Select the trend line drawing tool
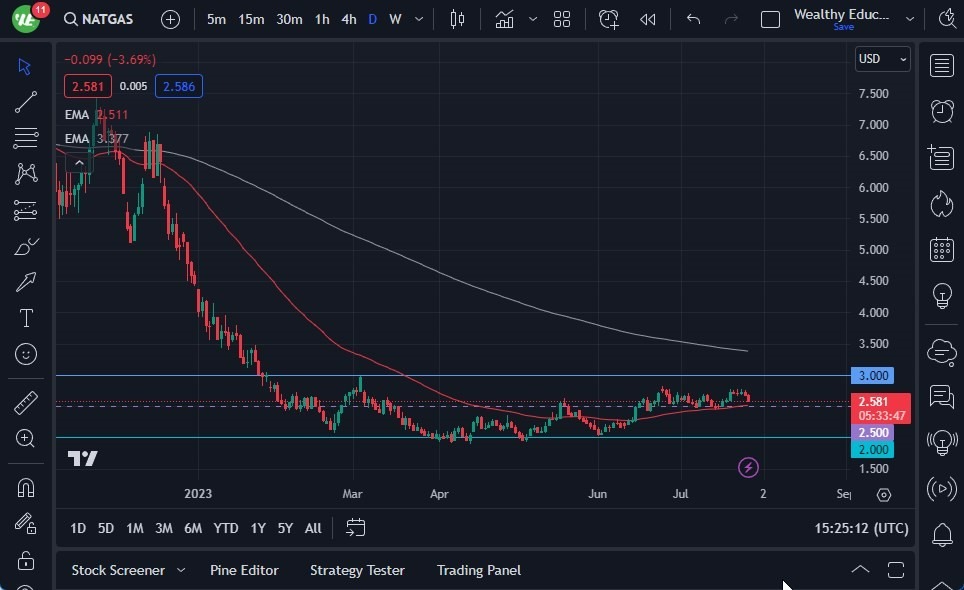 coord(26,102)
